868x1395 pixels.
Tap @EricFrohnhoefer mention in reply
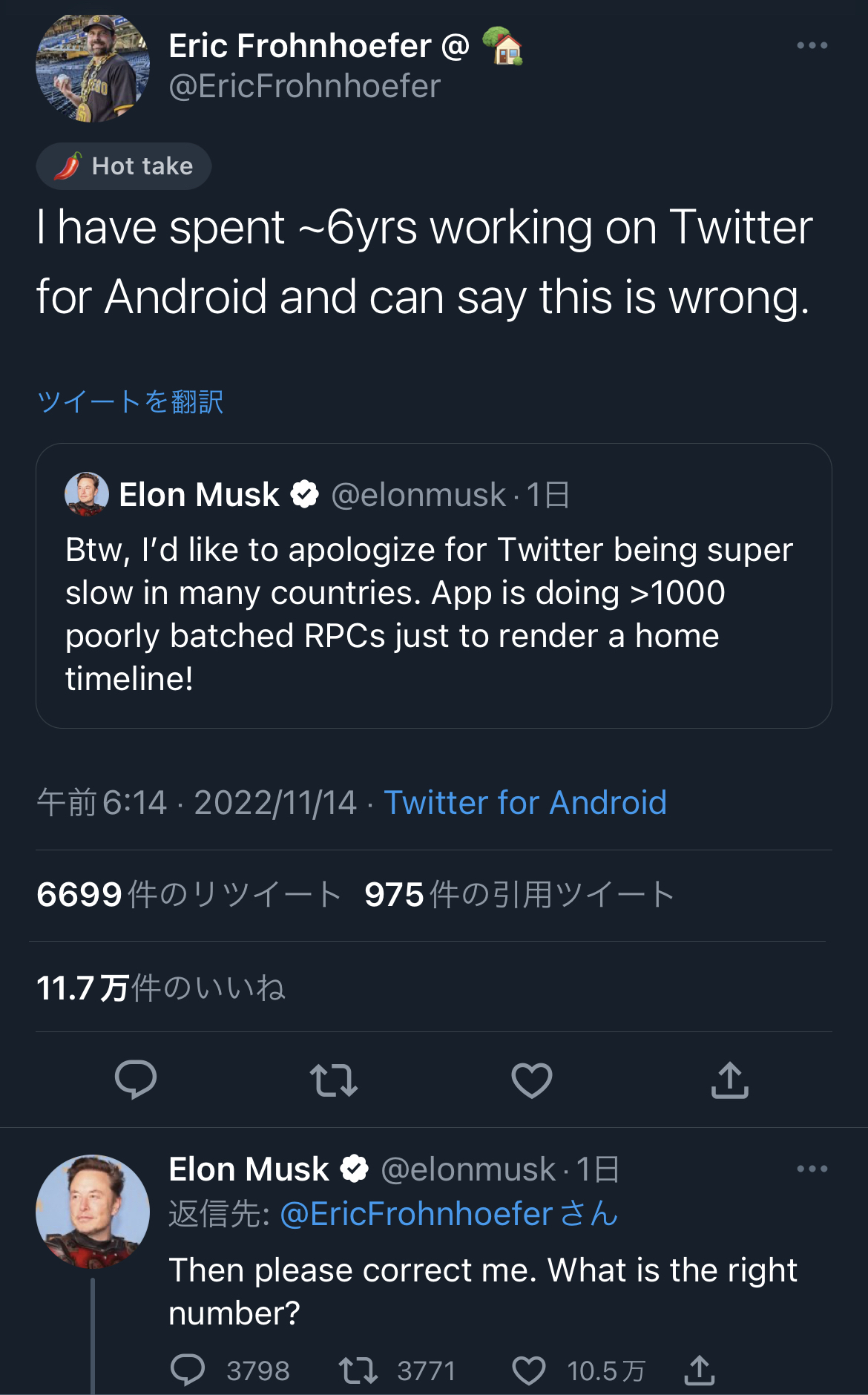[x=417, y=1214]
